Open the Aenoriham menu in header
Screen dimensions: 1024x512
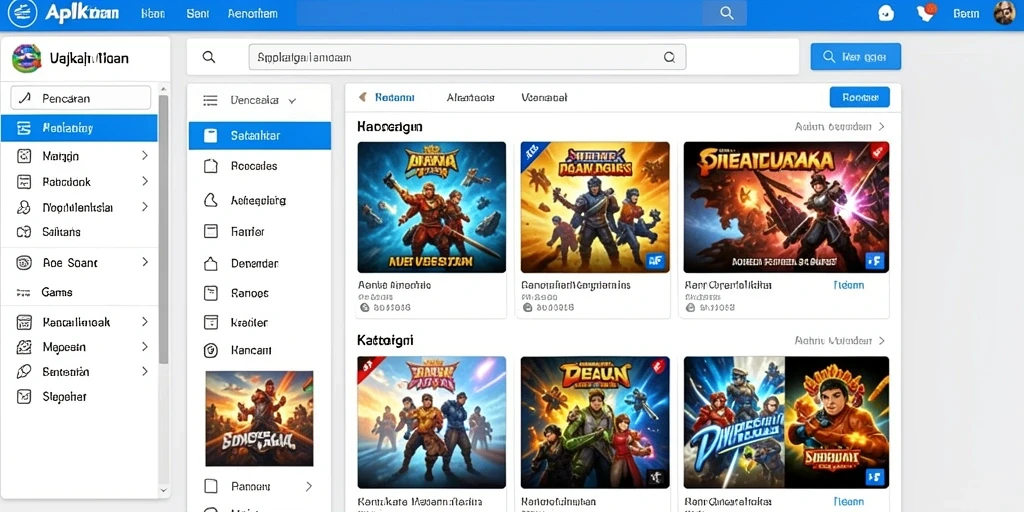tap(252, 13)
